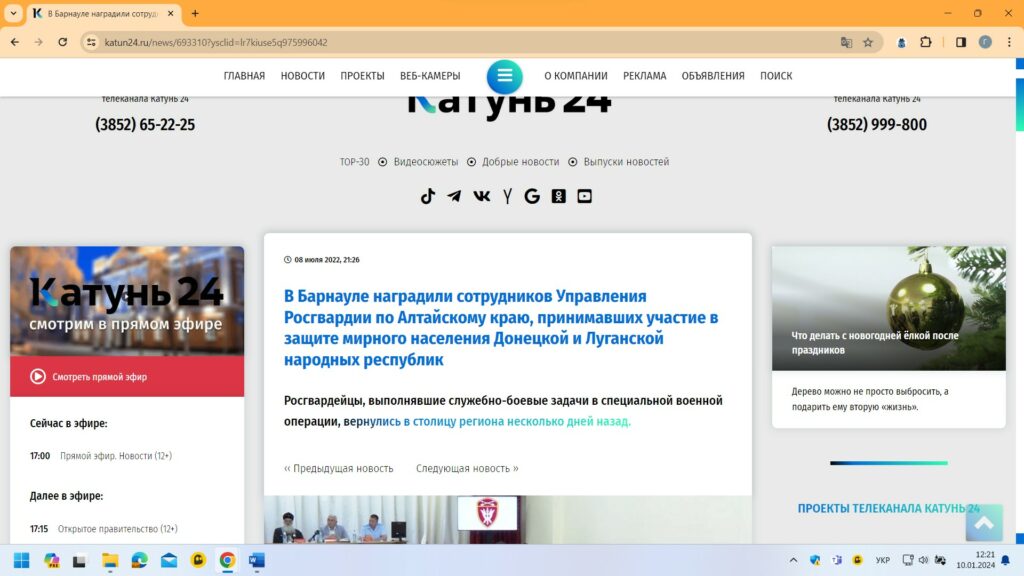Viewport: 1024px width, 576px height.
Task: View site information icon beside the URL
Action: point(91,42)
